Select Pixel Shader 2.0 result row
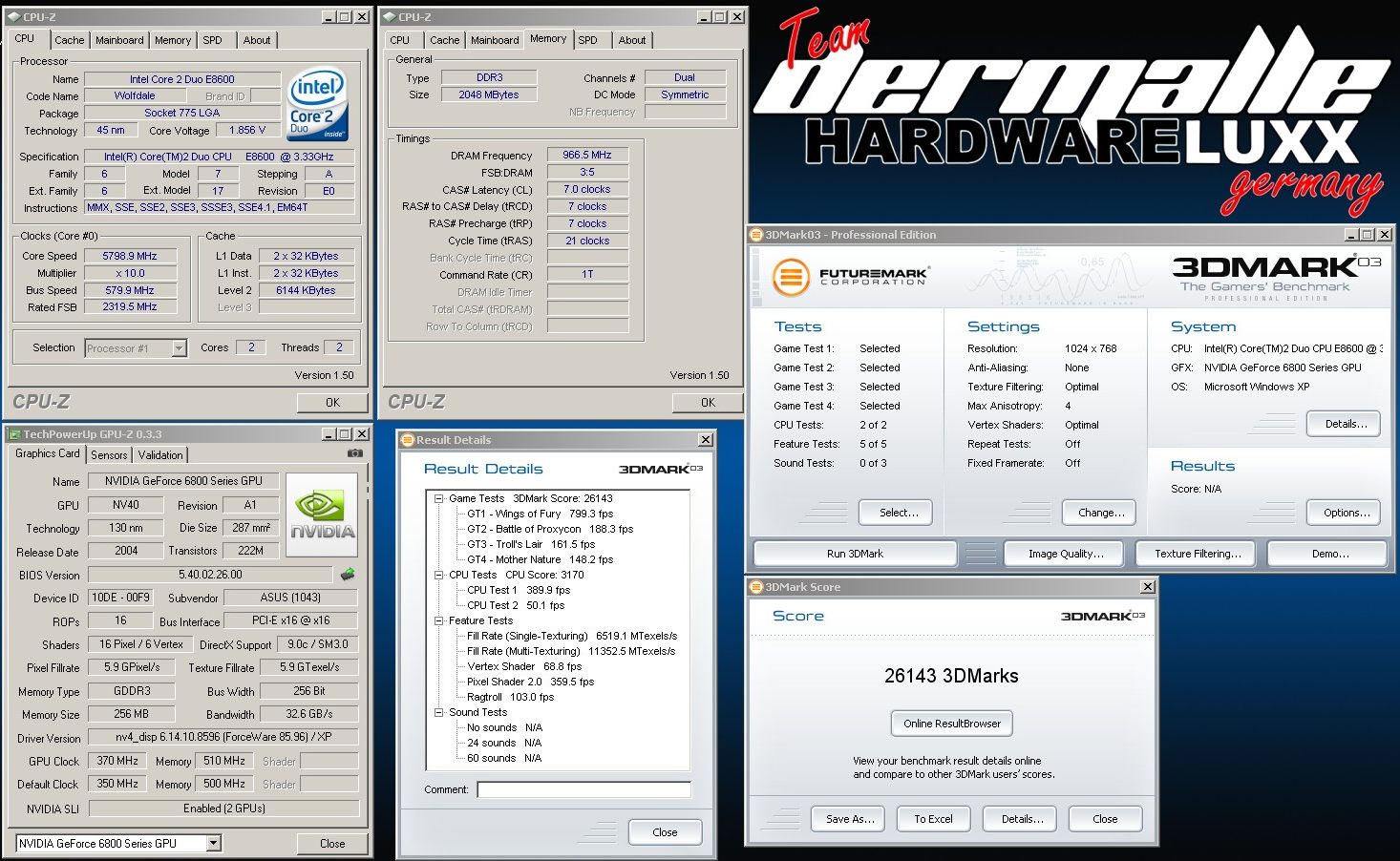The height and width of the screenshot is (861, 1400). coord(530,682)
